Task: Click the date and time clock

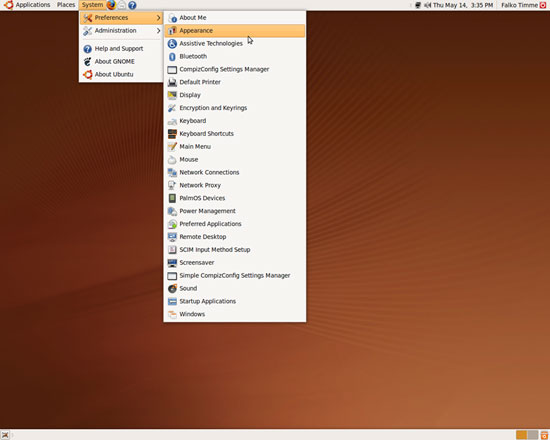Action: tap(463, 5)
